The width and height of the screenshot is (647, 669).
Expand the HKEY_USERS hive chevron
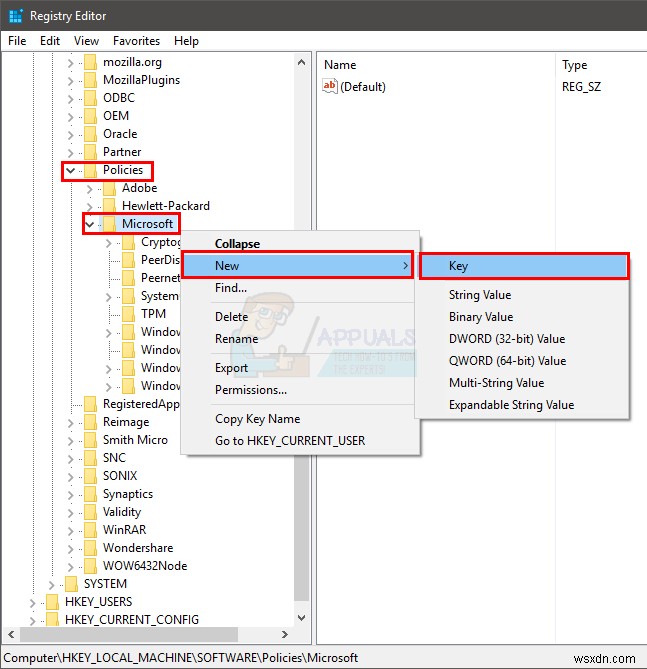point(32,602)
